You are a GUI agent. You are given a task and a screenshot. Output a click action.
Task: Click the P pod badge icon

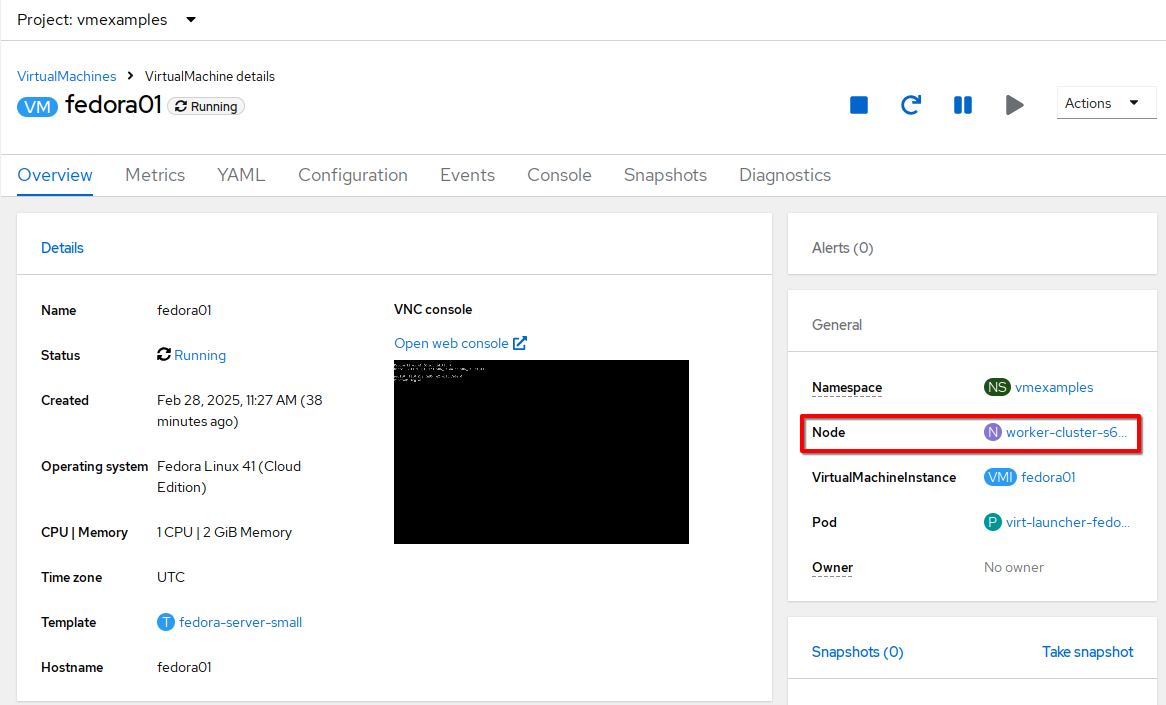pos(993,522)
